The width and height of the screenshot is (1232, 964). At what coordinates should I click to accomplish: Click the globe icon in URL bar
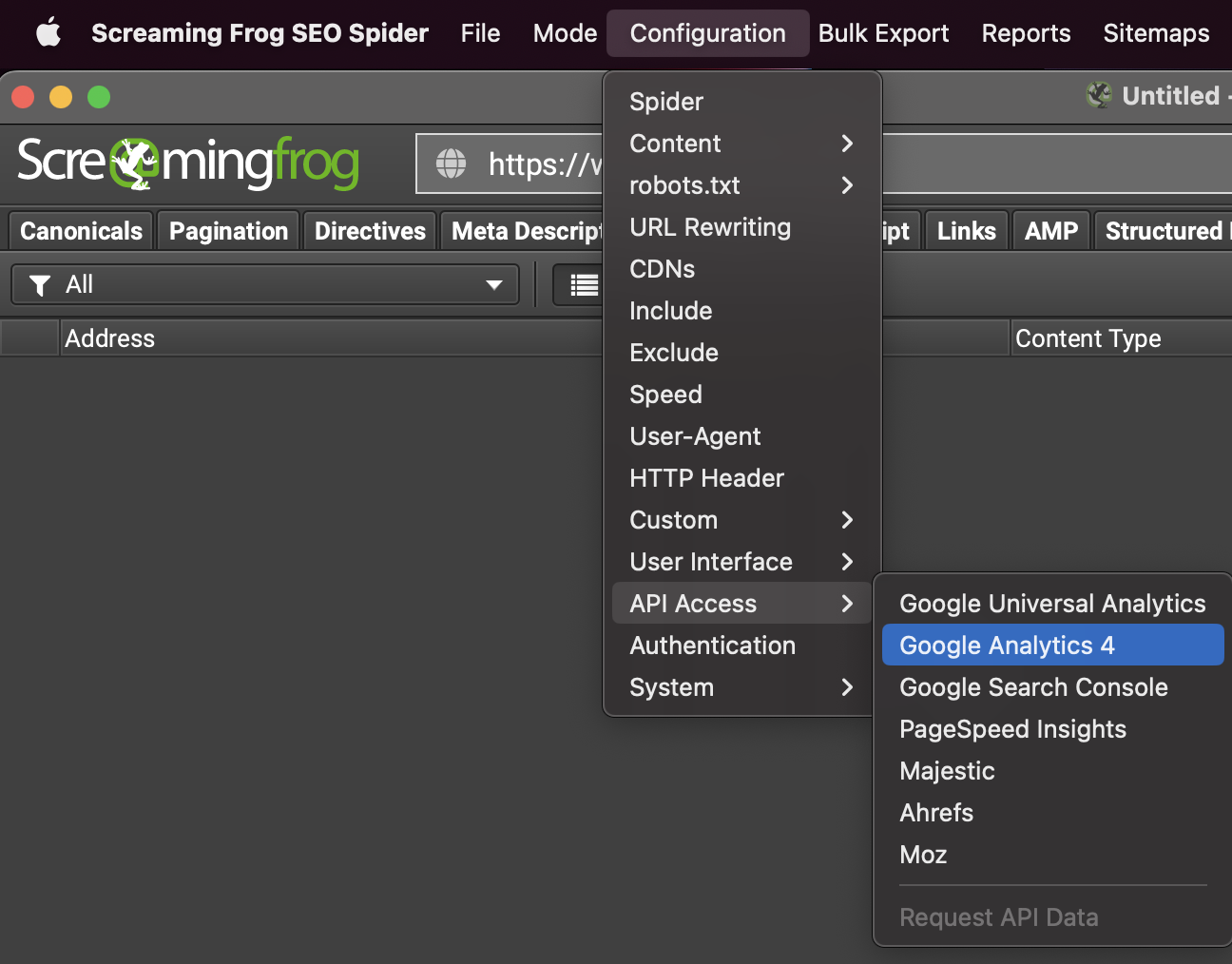[x=451, y=164]
